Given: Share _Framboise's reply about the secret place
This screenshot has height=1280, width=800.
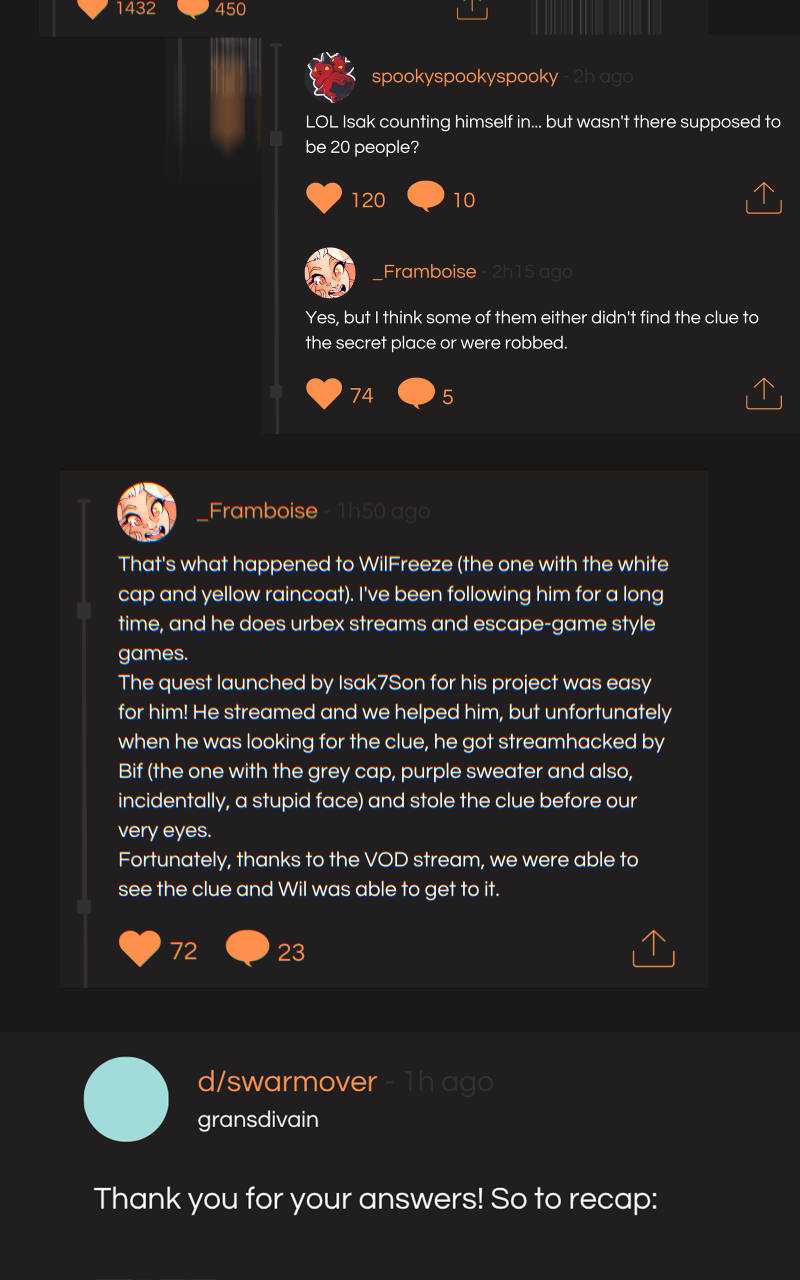Looking at the screenshot, I should pos(763,393).
